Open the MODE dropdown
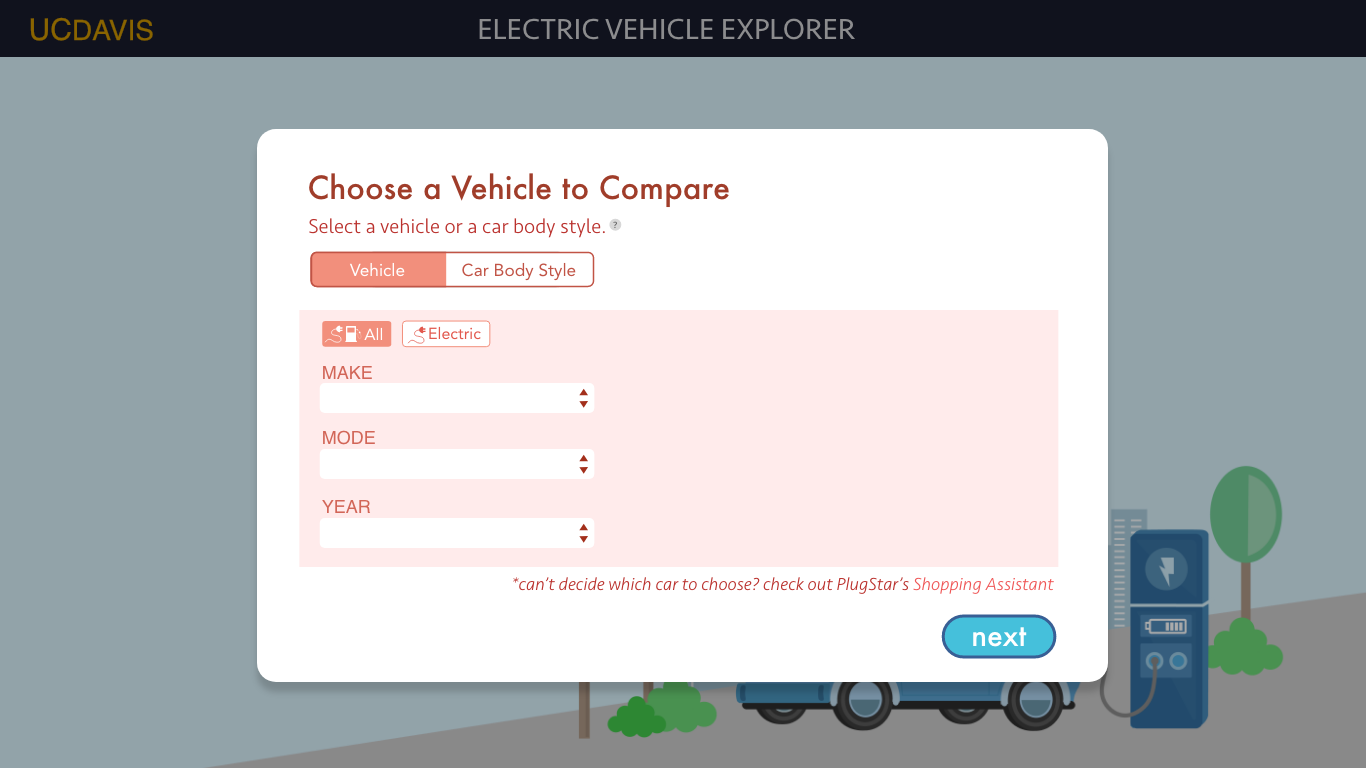1366x768 pixels. coord(457,464)
